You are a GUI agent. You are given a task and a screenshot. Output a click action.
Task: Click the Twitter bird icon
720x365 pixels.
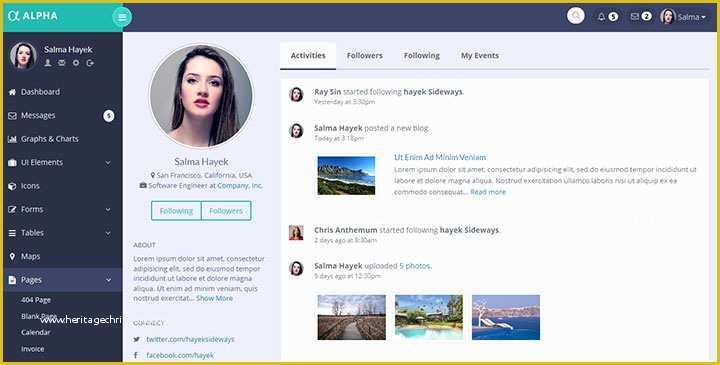pyautogui.click(x=136, y=339)
